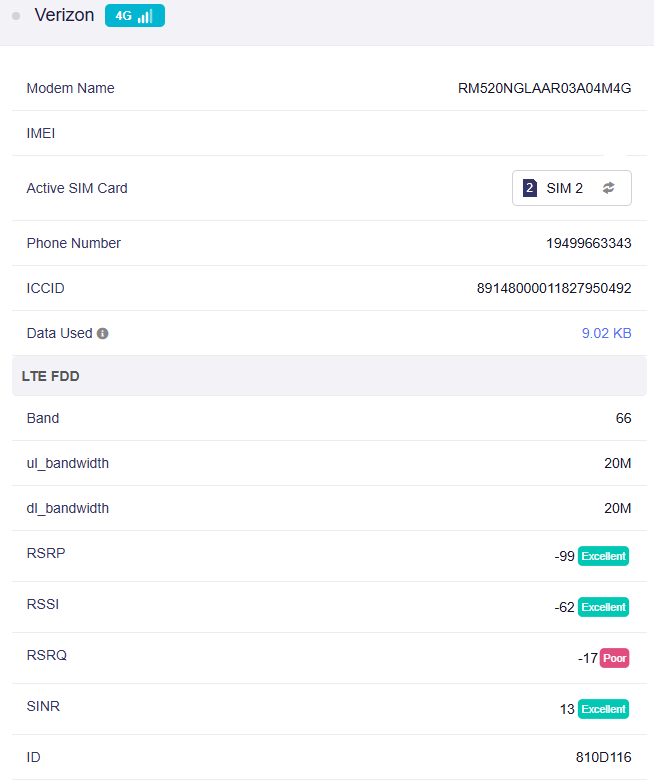Viewport: 654px width, 781px height.
Task: Click the Data Used info icon
Action: click(x=102, y=334)
